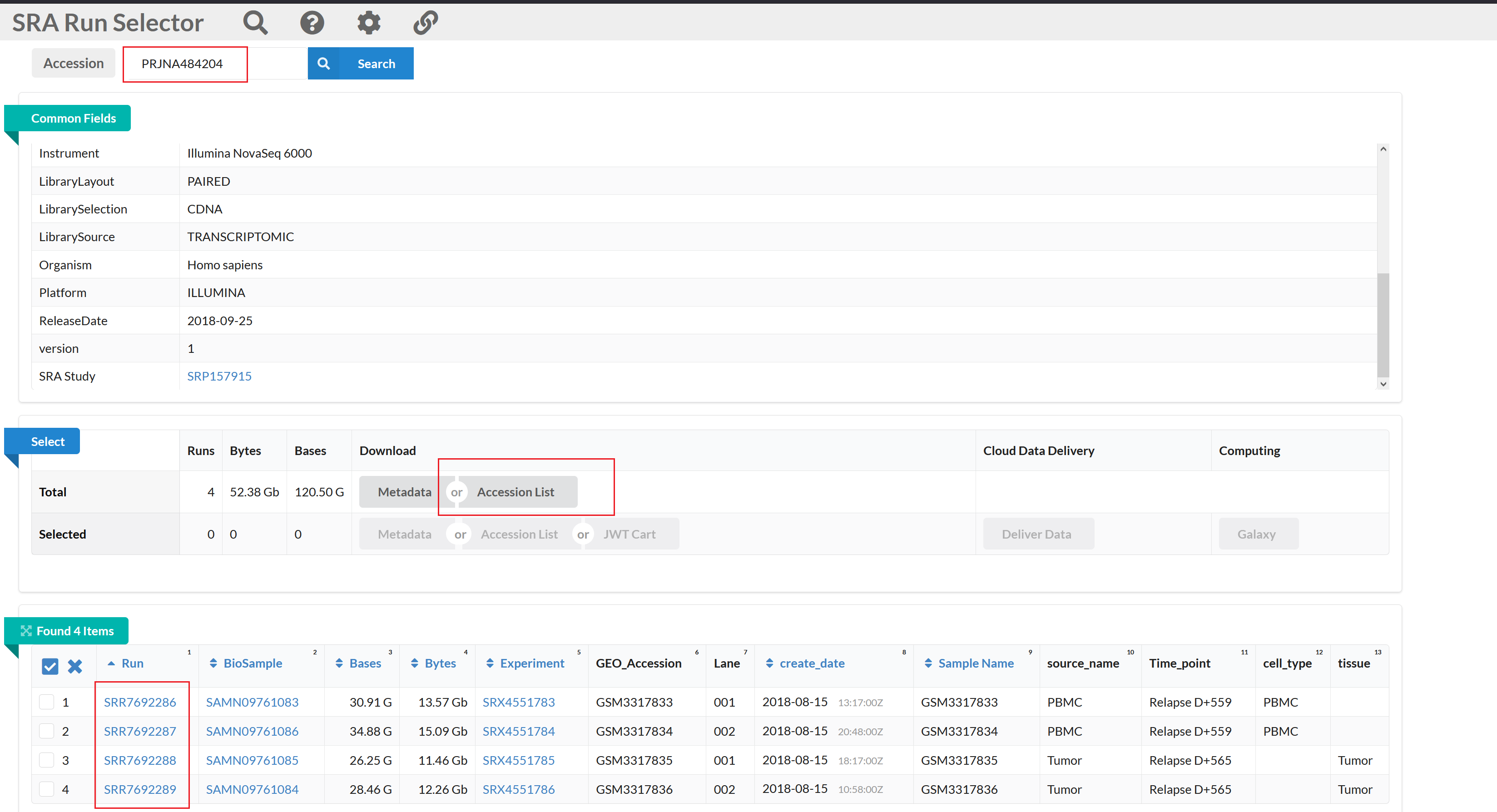The image size is (1497, 812).
Task: Open the help question mark icon
Action: tap(312, 23)
